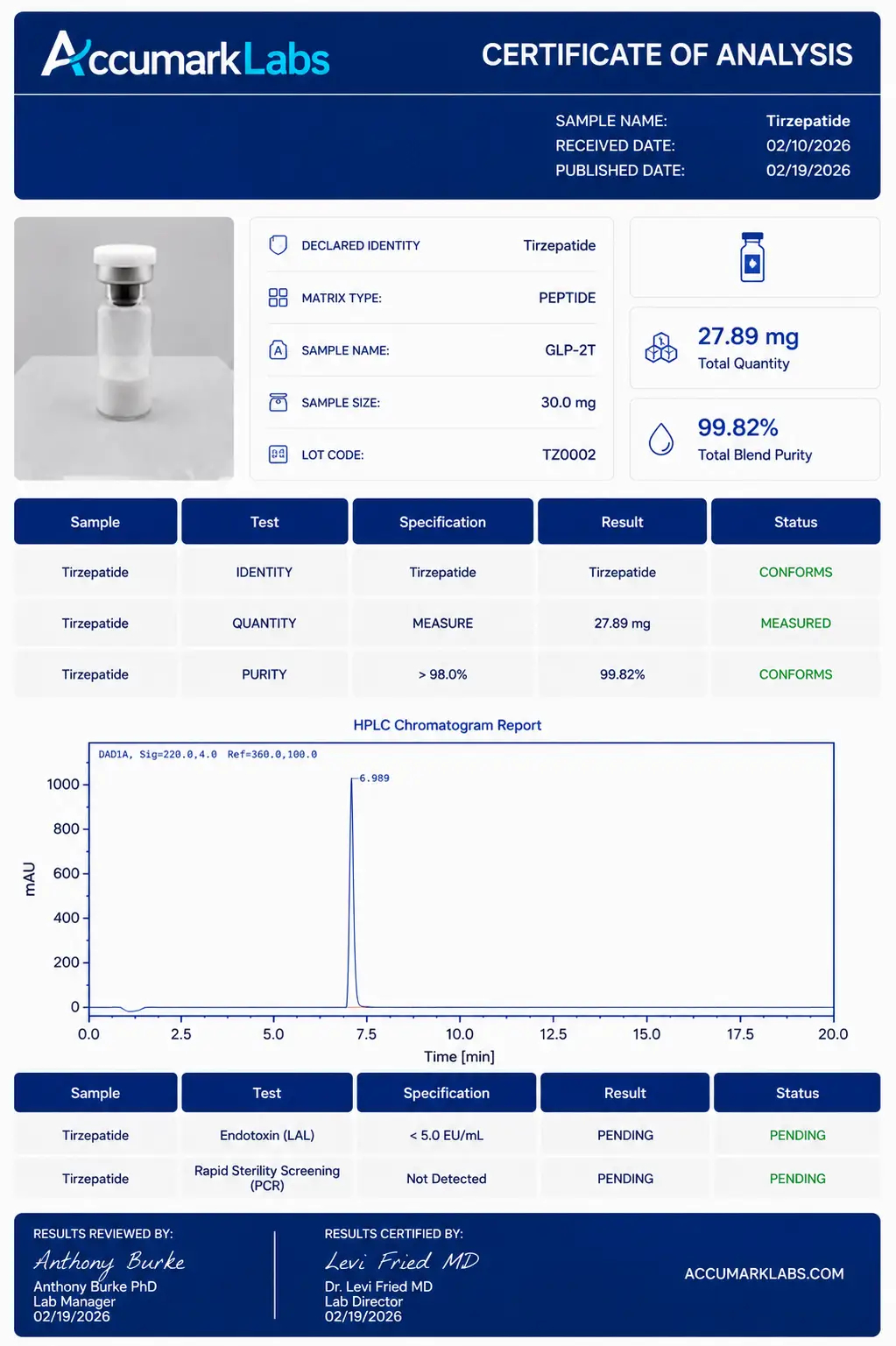Screen dimensions: 896x1346
Task: Click the Result header in first table
Action: [x=622, y=522]
